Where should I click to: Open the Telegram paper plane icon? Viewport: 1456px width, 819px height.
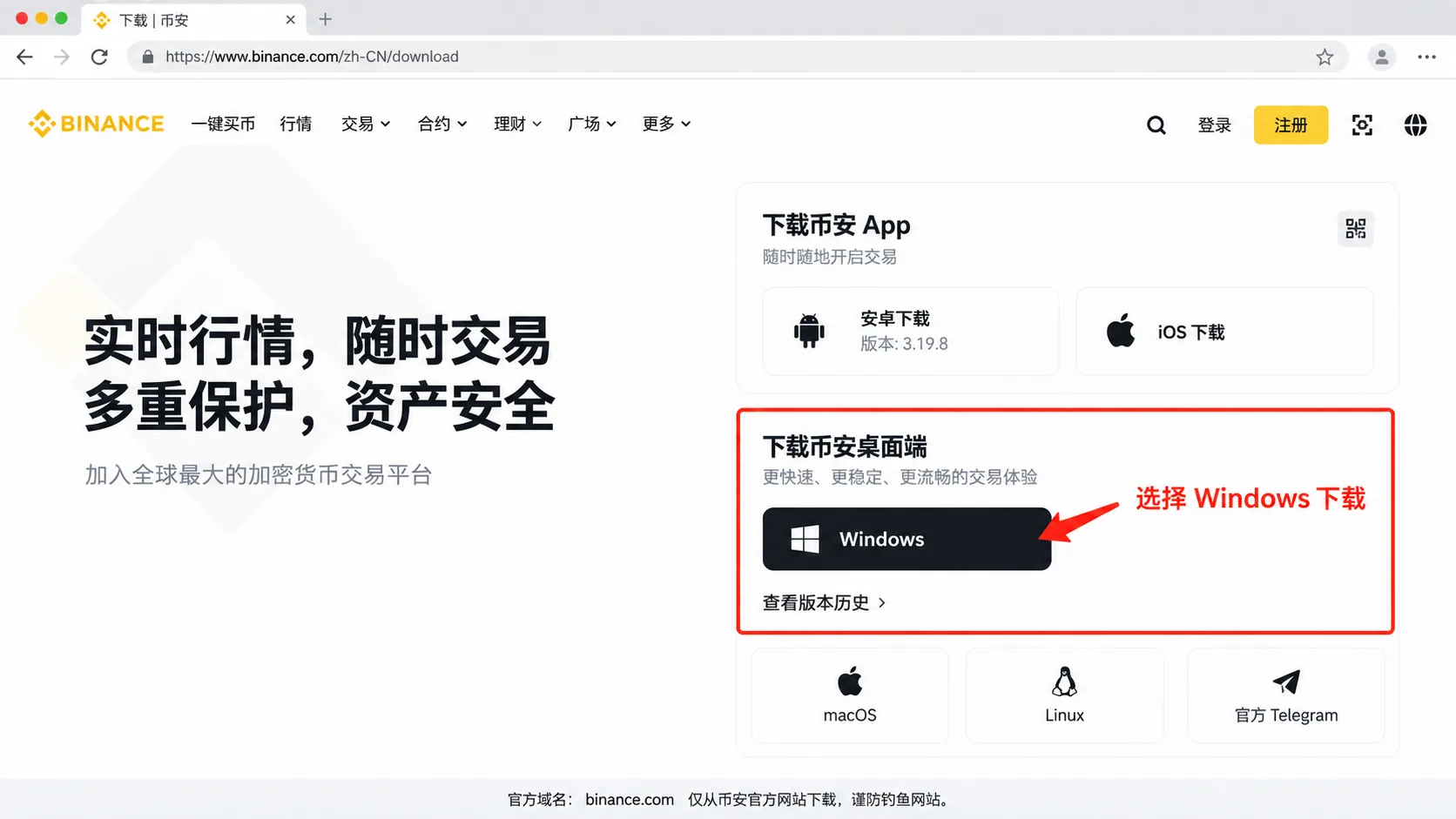click(x=1286, y=681)
